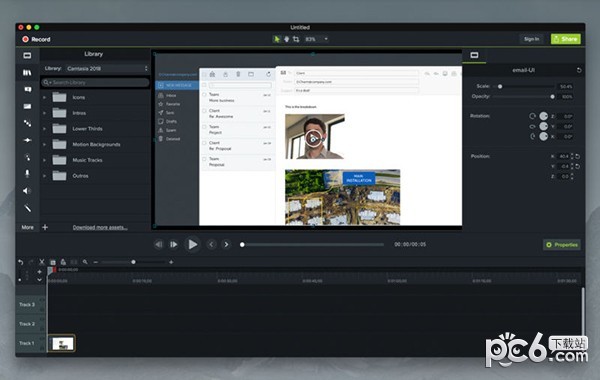The height and width of the screenshot is (380, 600).
Task: Click the timeline zoom slider handle
Action: (x=133, y=262)
